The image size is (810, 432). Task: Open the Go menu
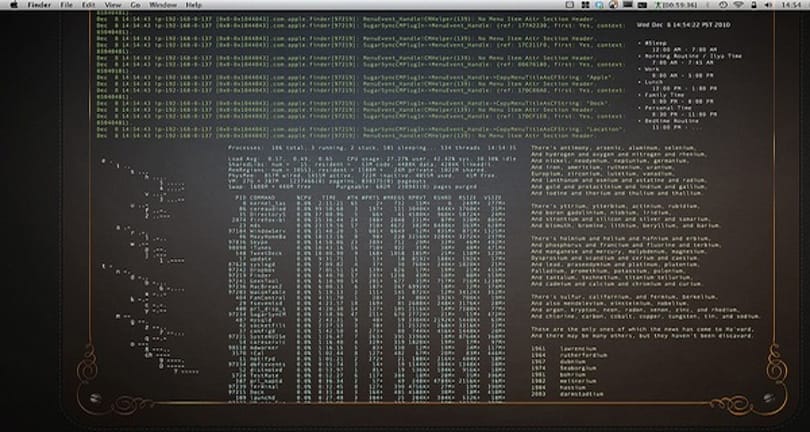point(135,5)
